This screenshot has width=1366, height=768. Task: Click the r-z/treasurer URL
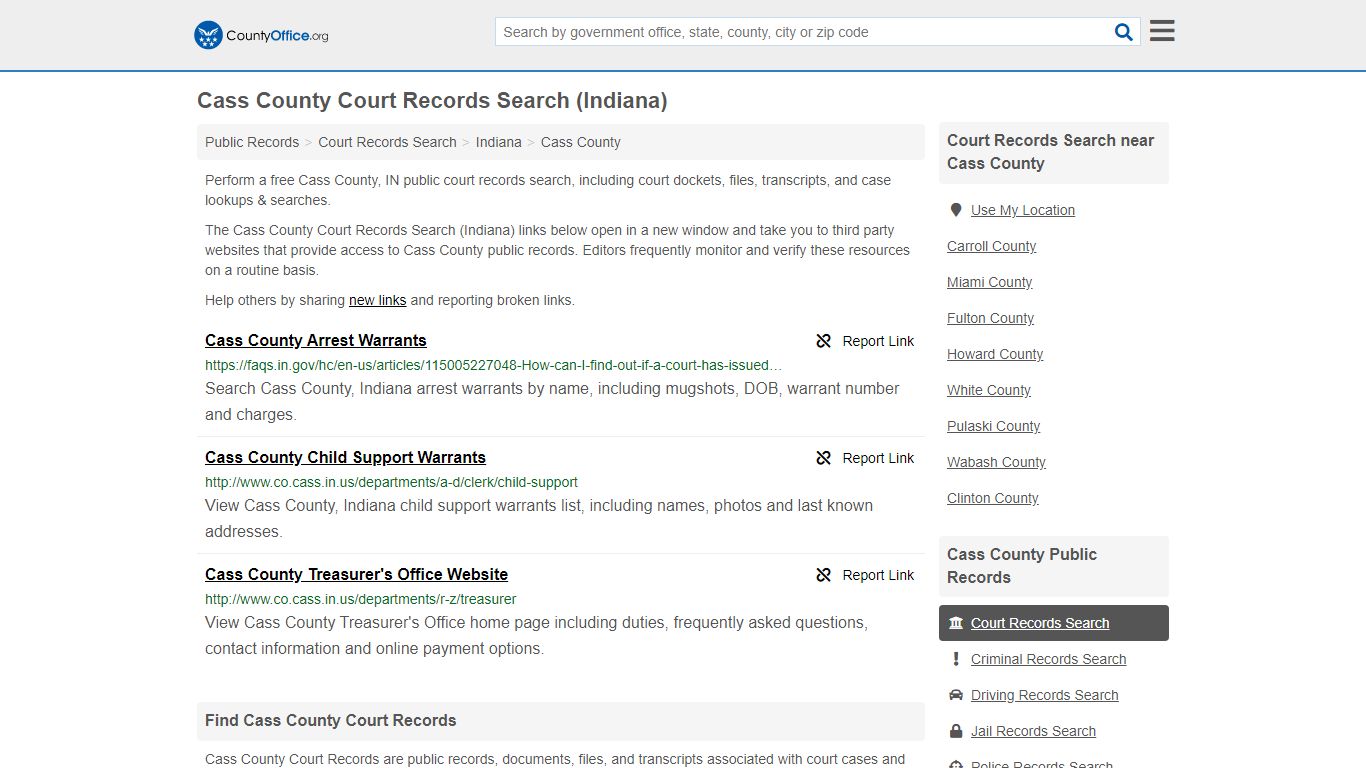pyautogui.click(x=360, y=599)
